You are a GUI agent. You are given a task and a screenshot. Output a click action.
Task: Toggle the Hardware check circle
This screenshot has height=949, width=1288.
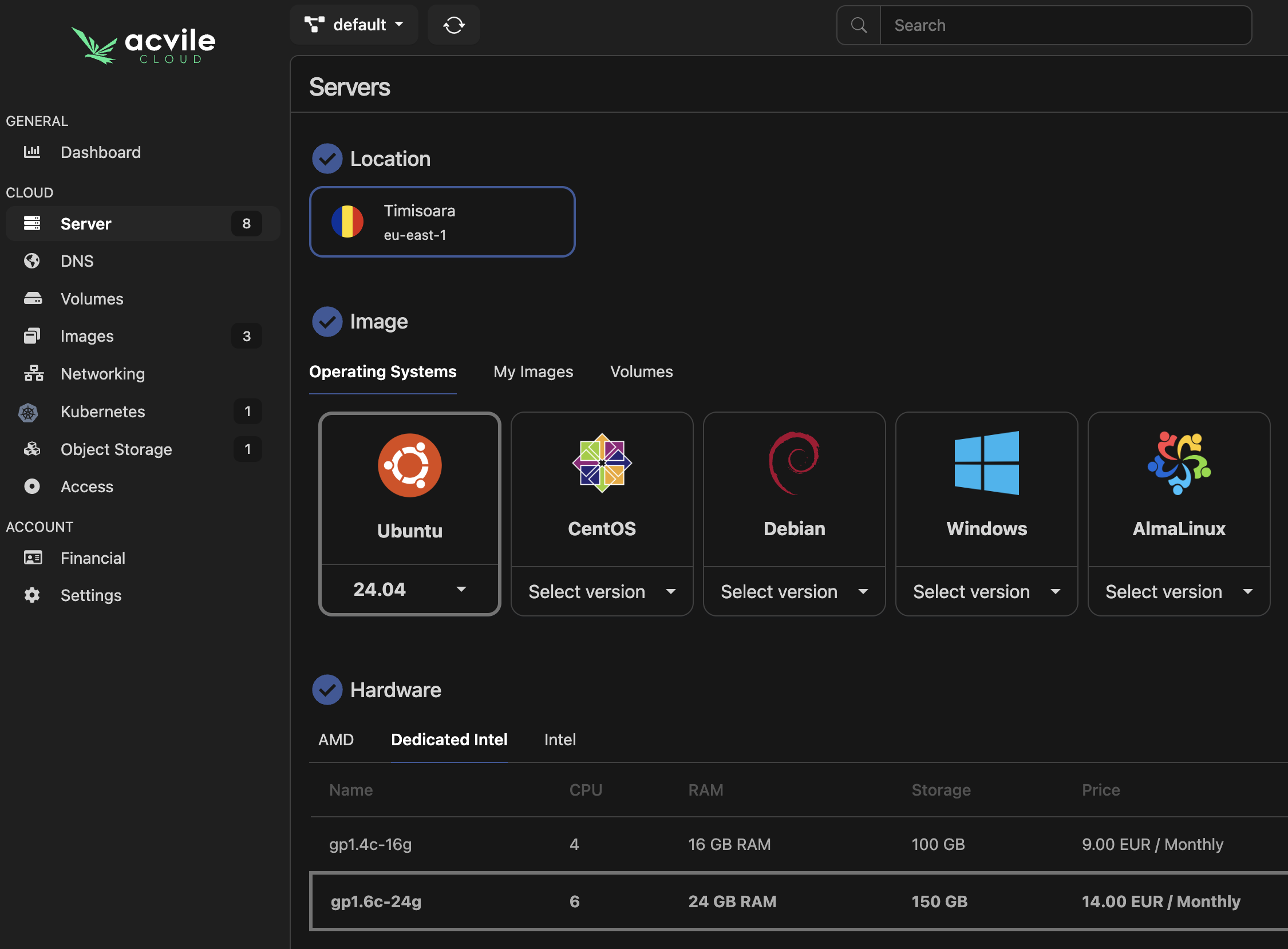coord(327,690)
